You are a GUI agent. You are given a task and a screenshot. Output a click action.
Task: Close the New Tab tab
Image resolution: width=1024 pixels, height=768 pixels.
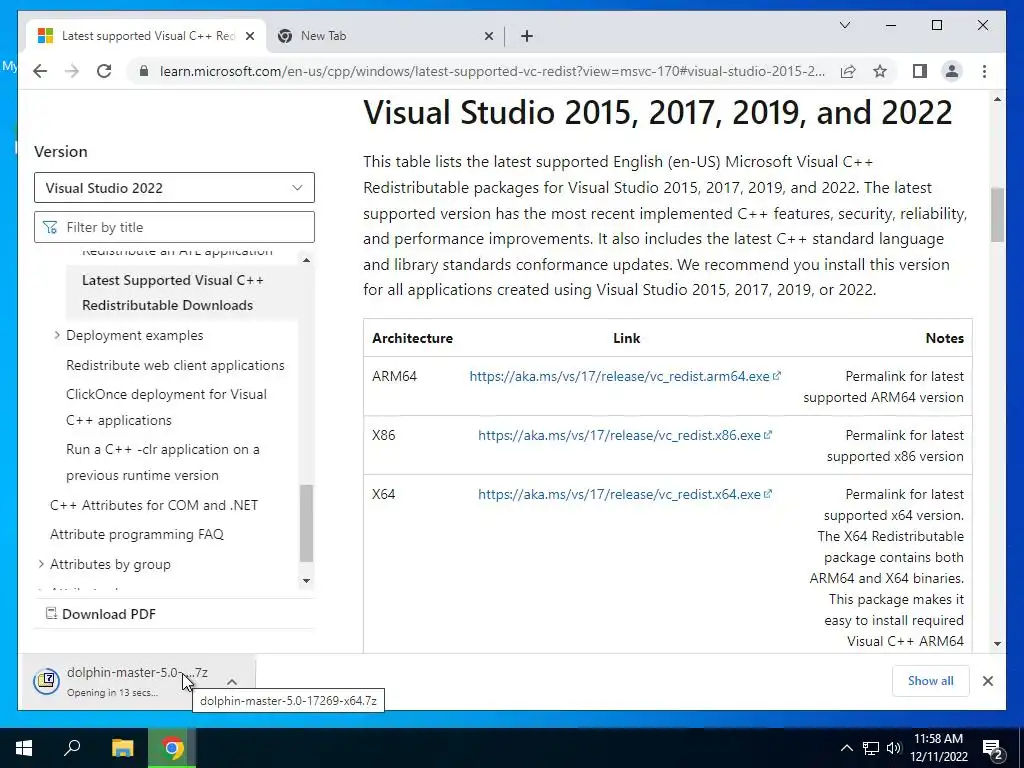point(488,36)
